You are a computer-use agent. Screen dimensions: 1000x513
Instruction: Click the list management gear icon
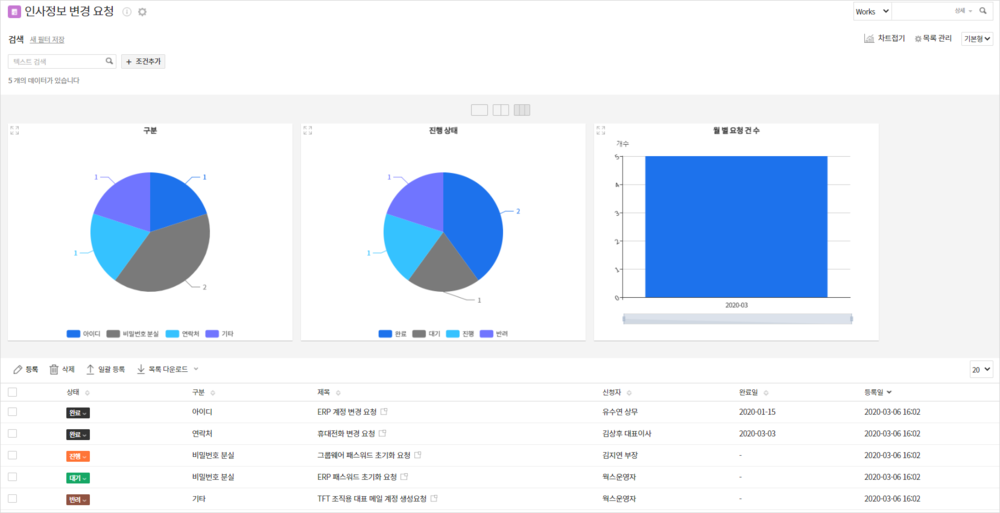point(918,39)
